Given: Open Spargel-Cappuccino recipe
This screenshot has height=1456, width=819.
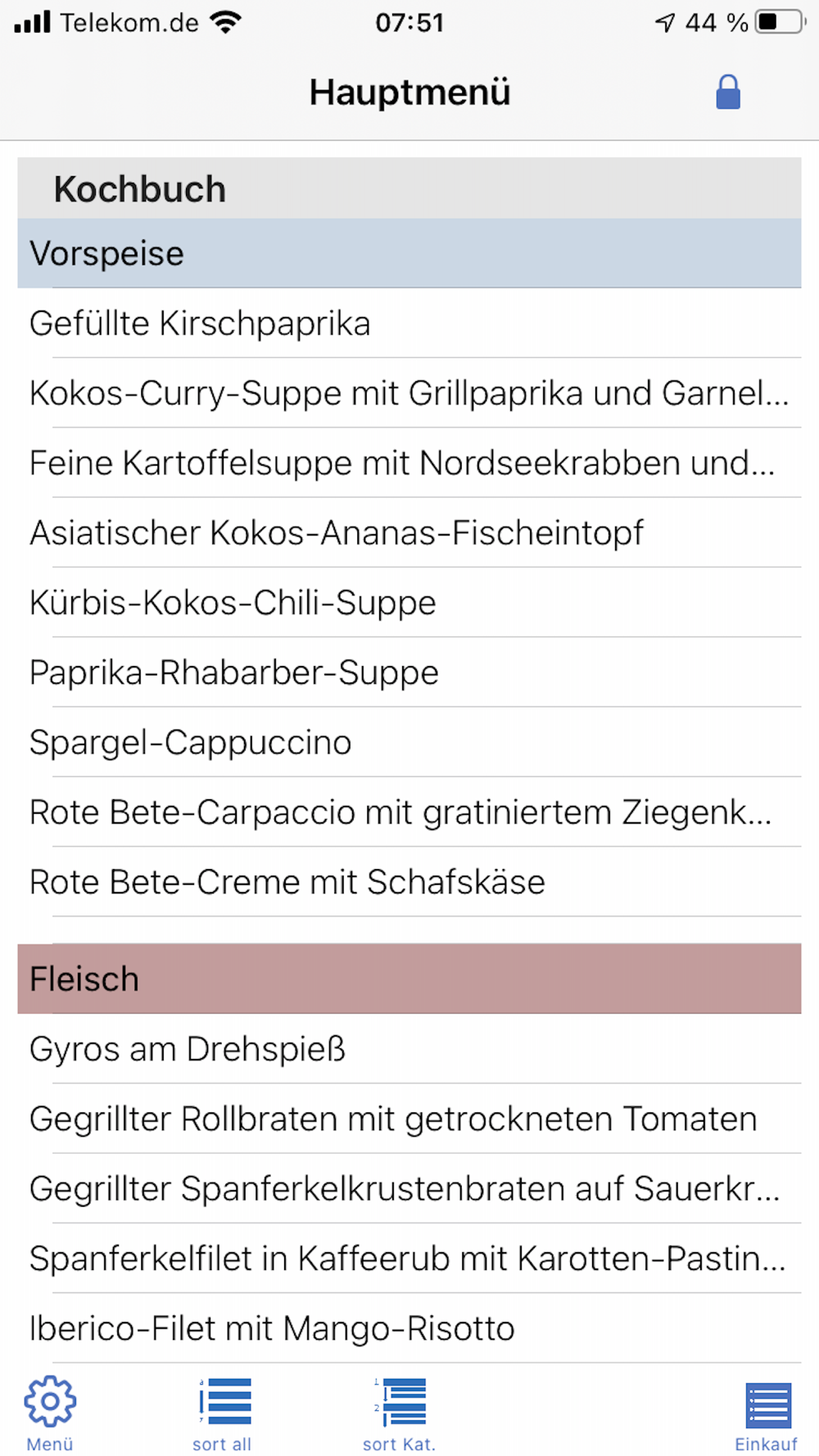Looking at the screenshot, I should click(x=409, y=742).
